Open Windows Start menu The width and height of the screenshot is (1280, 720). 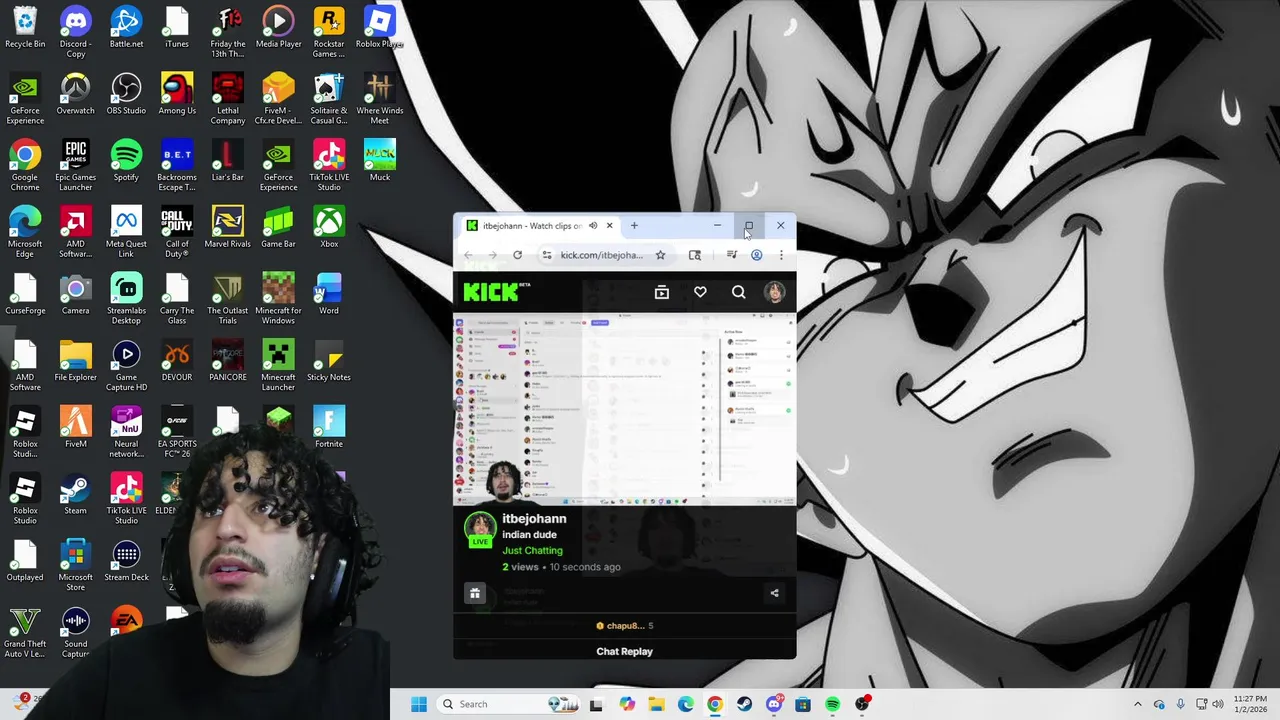[419, 704]
